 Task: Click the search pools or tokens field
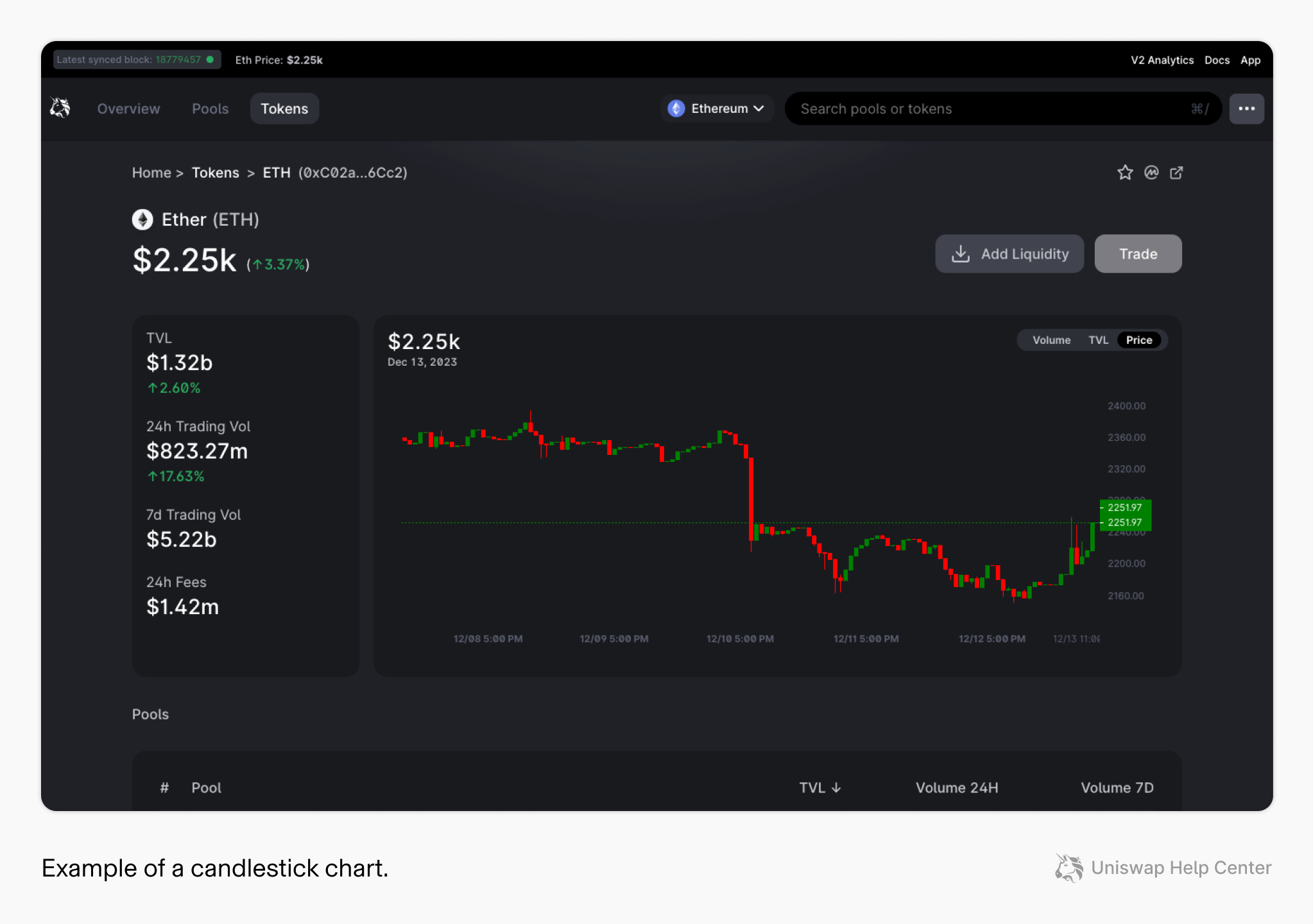(x=995, y=108)
